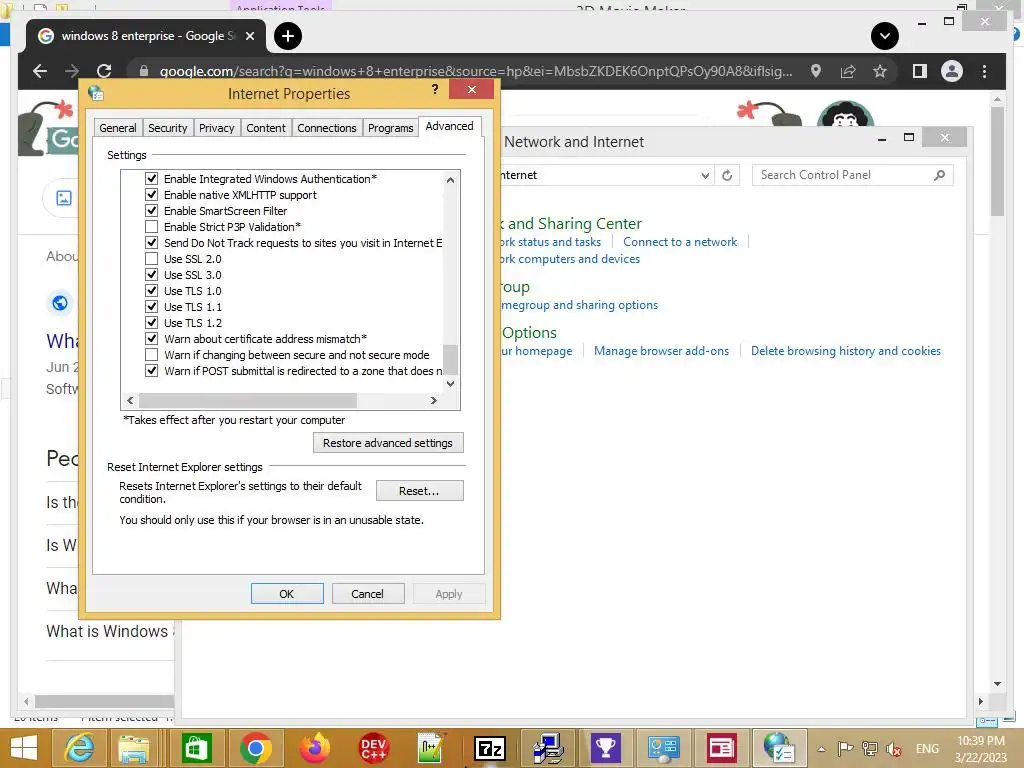Click the settings list vertical scrollbar thumb
This screenshot has height=768, width=1024.
450,359
